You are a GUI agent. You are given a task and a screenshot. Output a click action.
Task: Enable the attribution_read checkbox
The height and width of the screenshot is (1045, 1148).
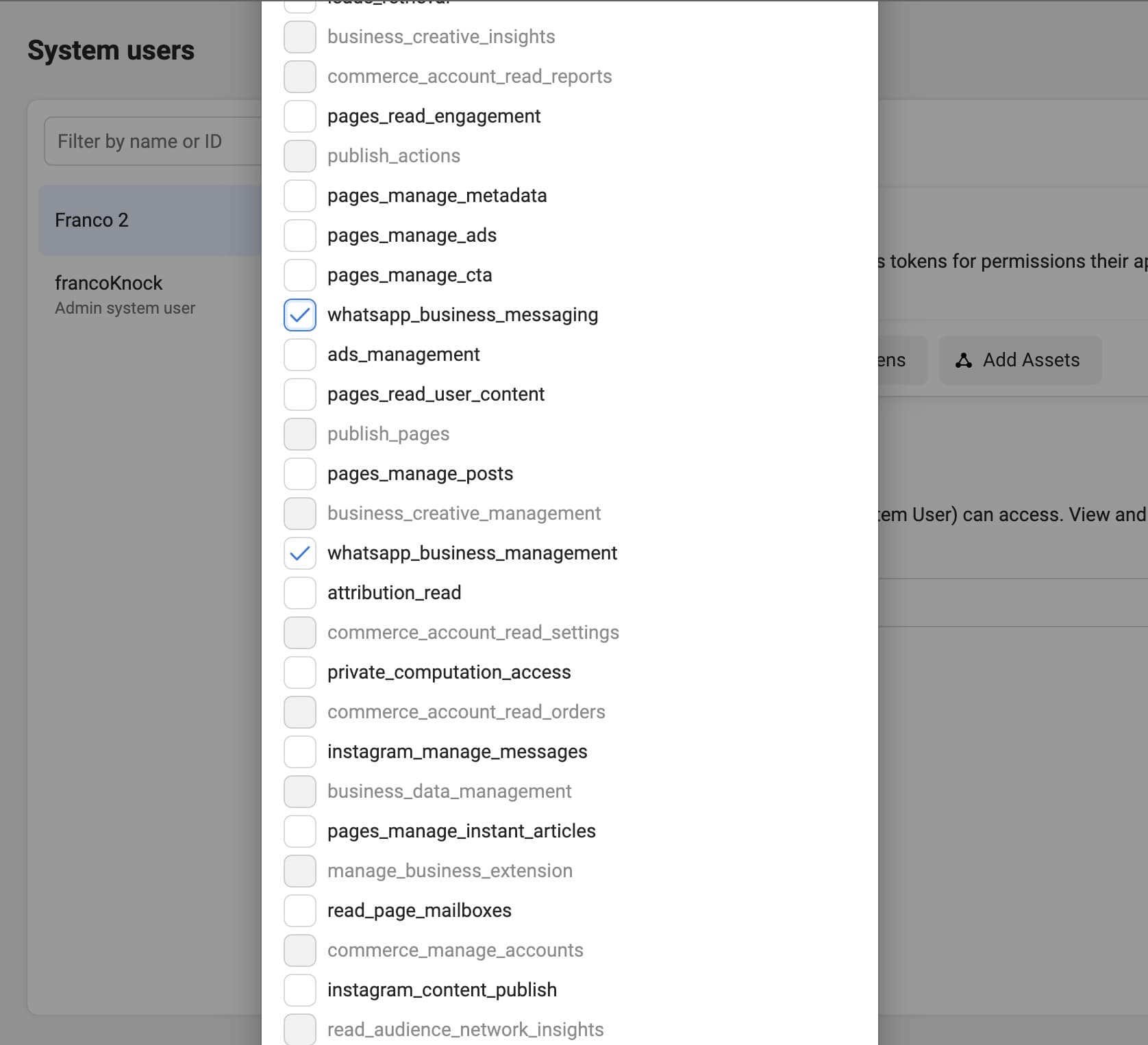[300, 593]
